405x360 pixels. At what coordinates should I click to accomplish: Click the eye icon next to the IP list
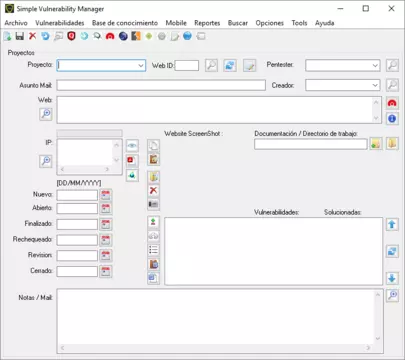click(x=132, y=145)
